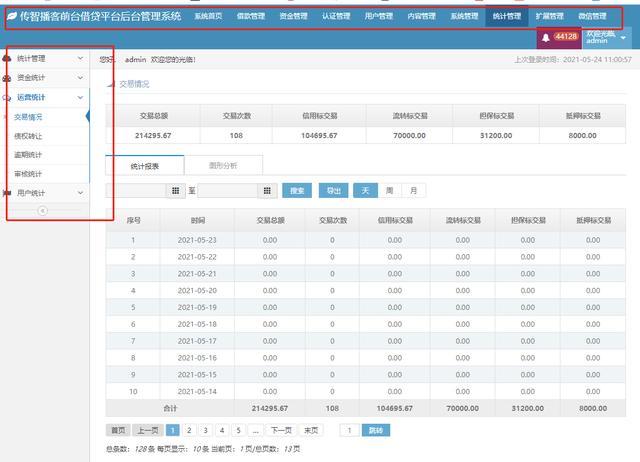Click the page number jump input field

[x=349, y=430]
